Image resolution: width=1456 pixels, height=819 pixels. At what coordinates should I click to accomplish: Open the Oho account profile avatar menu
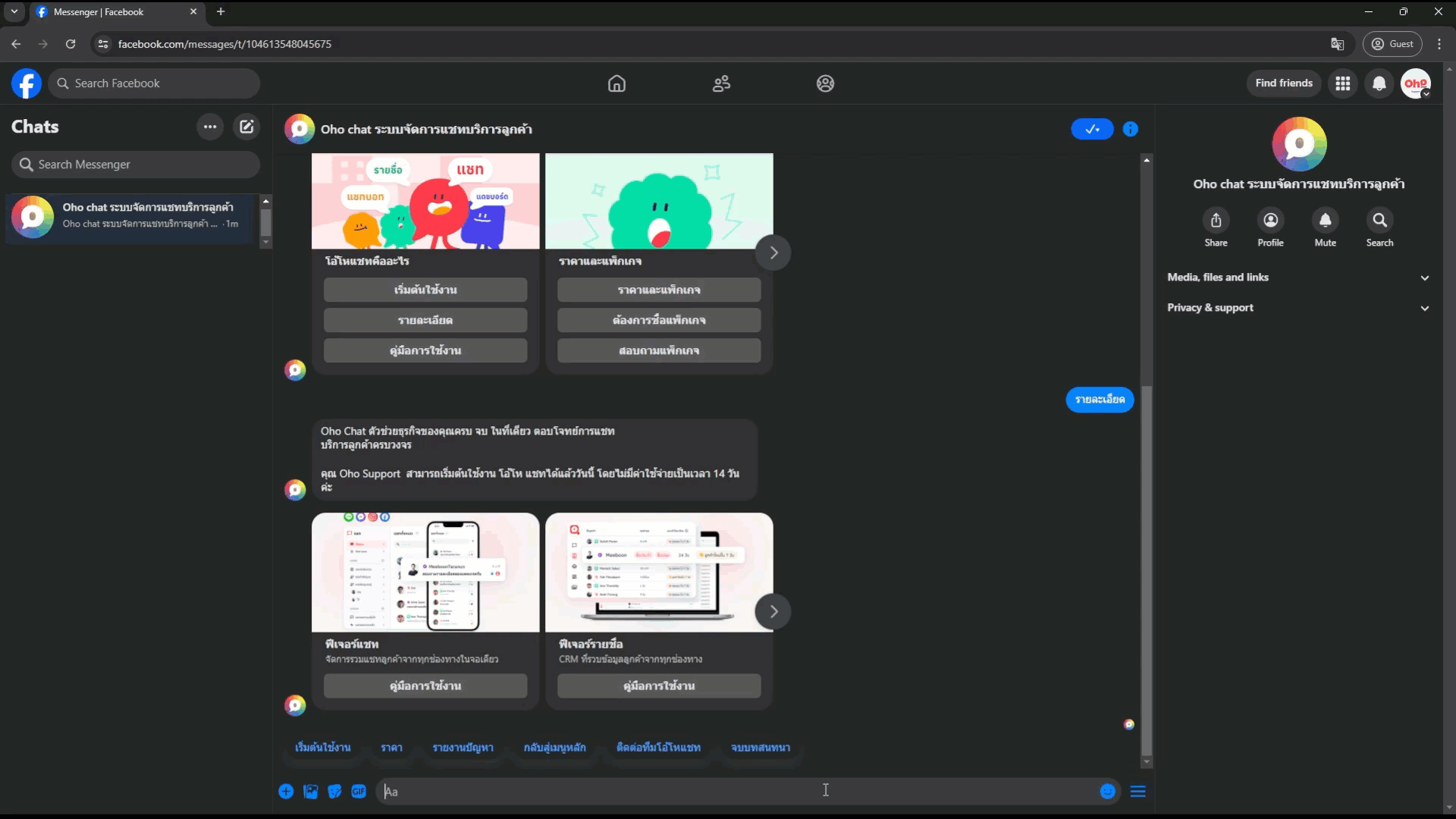[x=1416, y=83]
